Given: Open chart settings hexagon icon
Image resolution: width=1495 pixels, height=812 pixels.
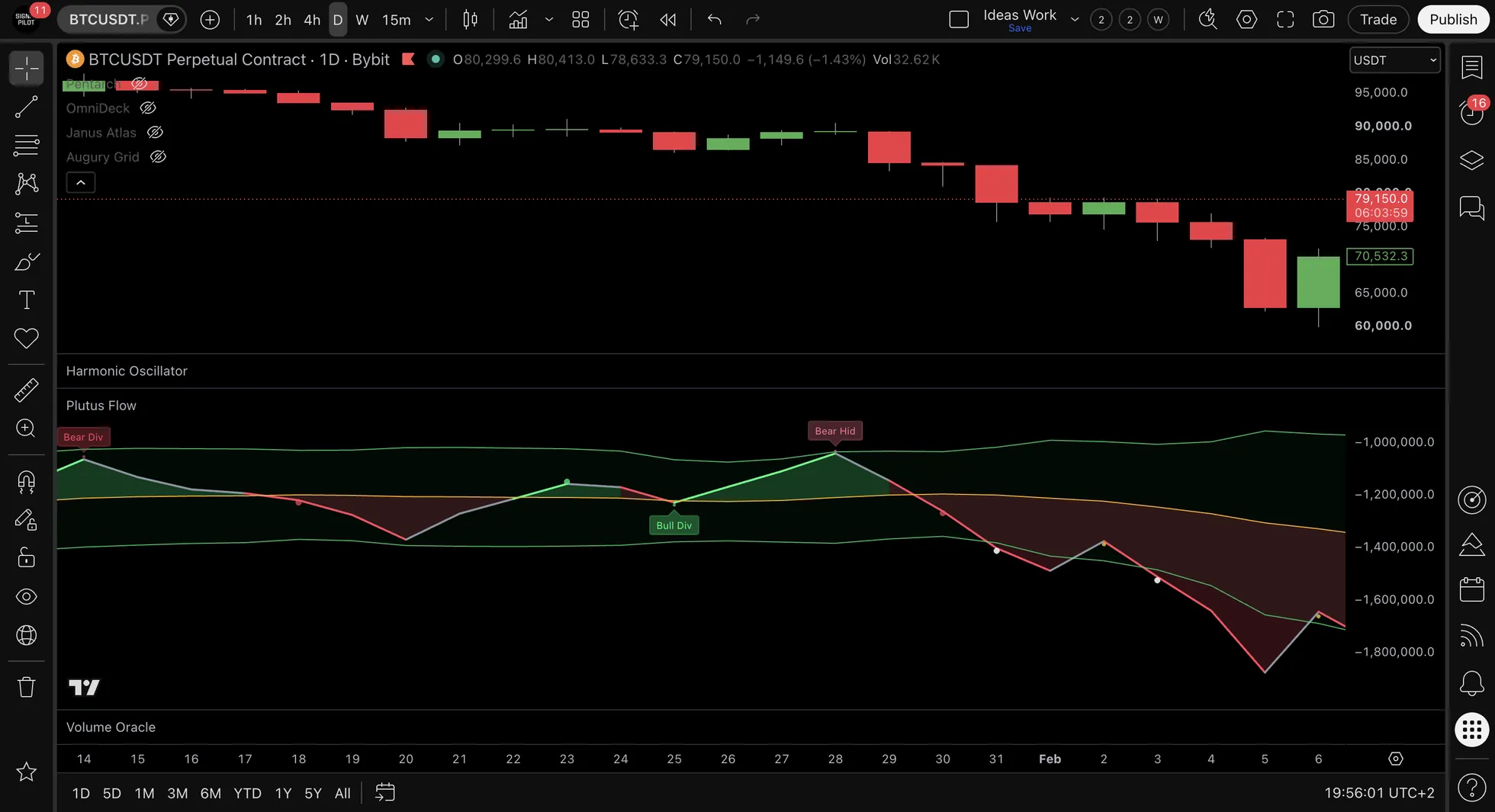Looking at the screenshot, I should tap(1246, 20).
